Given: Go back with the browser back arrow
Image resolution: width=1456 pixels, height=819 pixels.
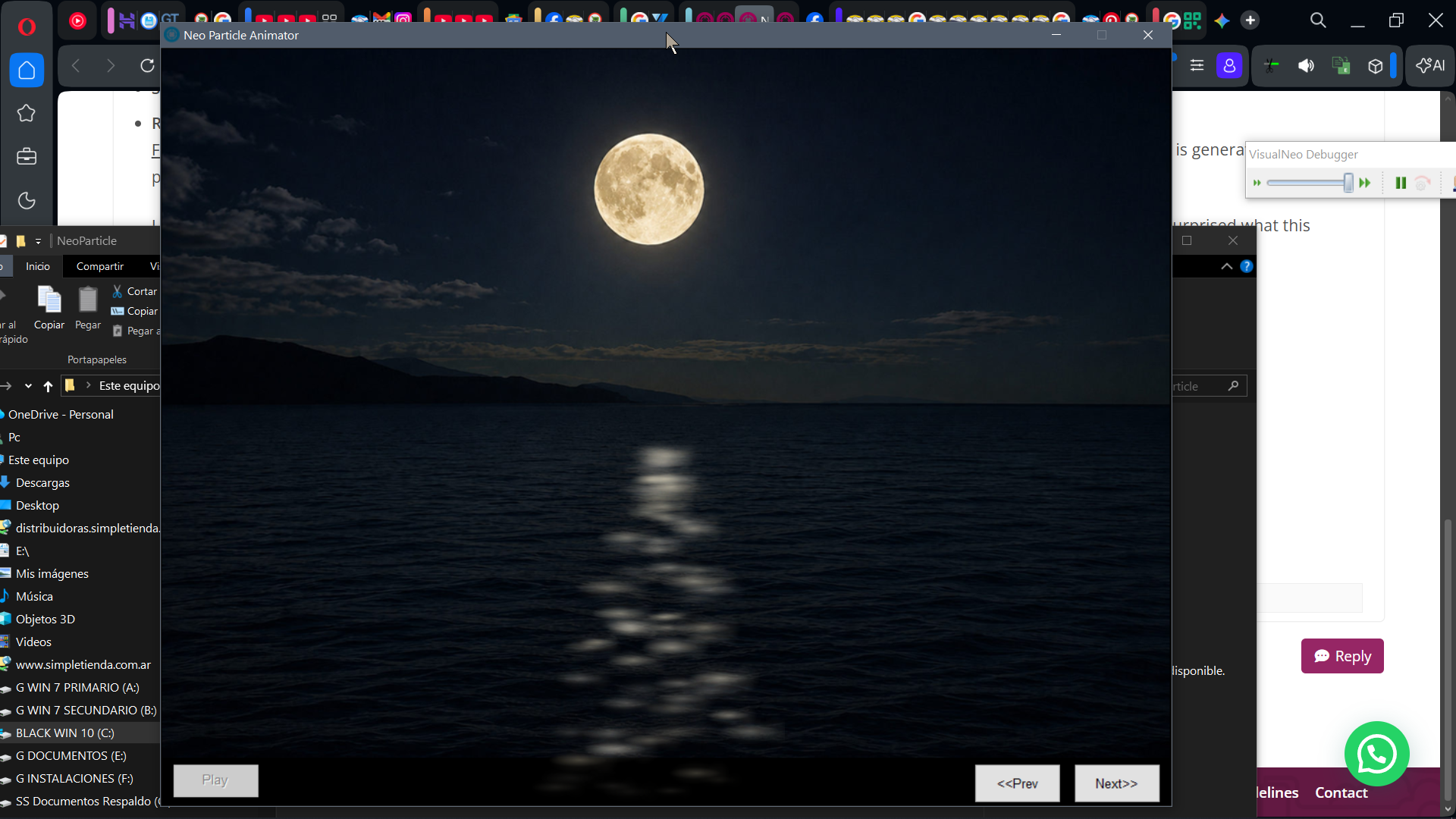Looking at the screenshot, I should 76,66.
